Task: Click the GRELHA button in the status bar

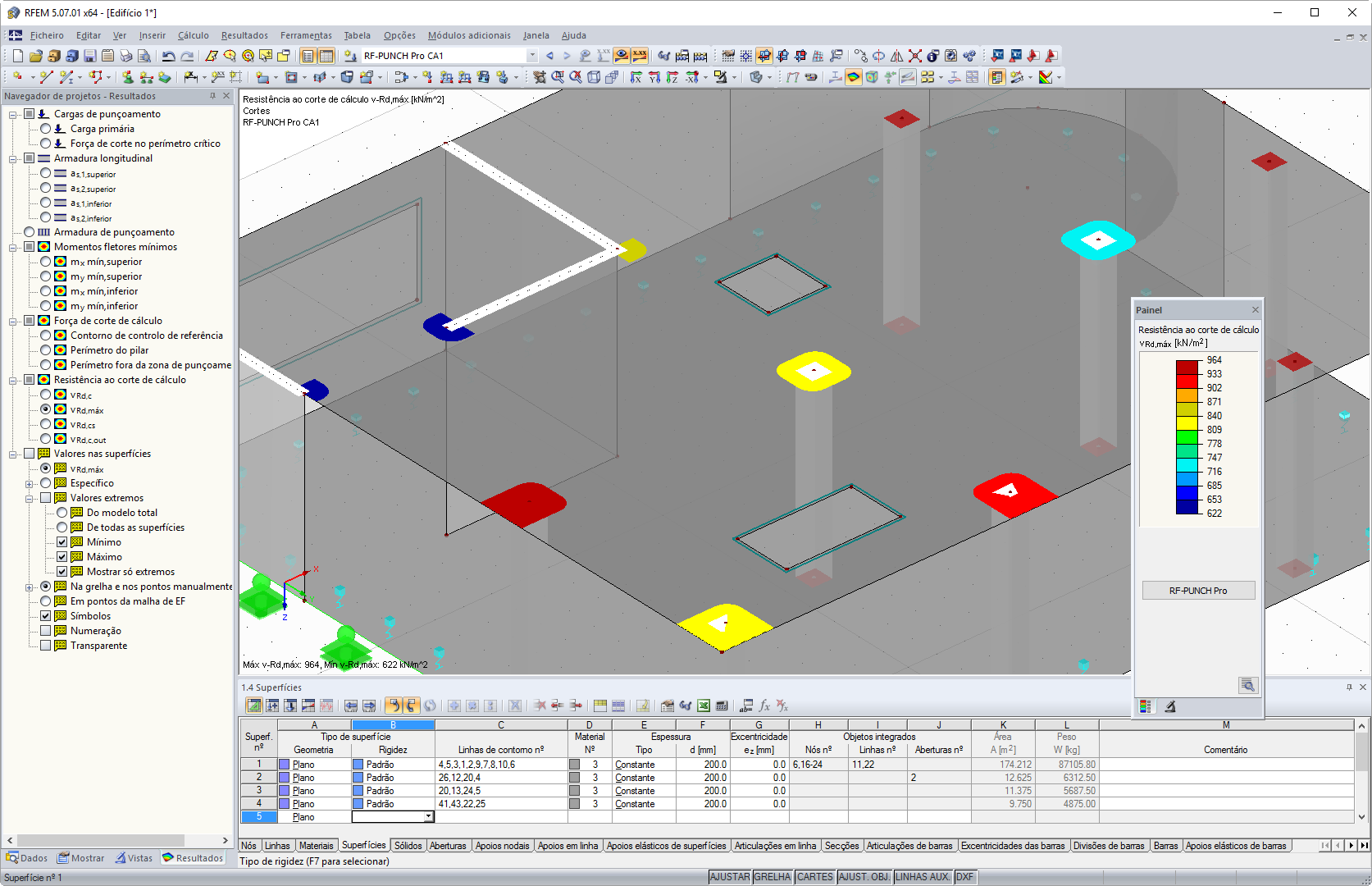Action: coord(772,876)
